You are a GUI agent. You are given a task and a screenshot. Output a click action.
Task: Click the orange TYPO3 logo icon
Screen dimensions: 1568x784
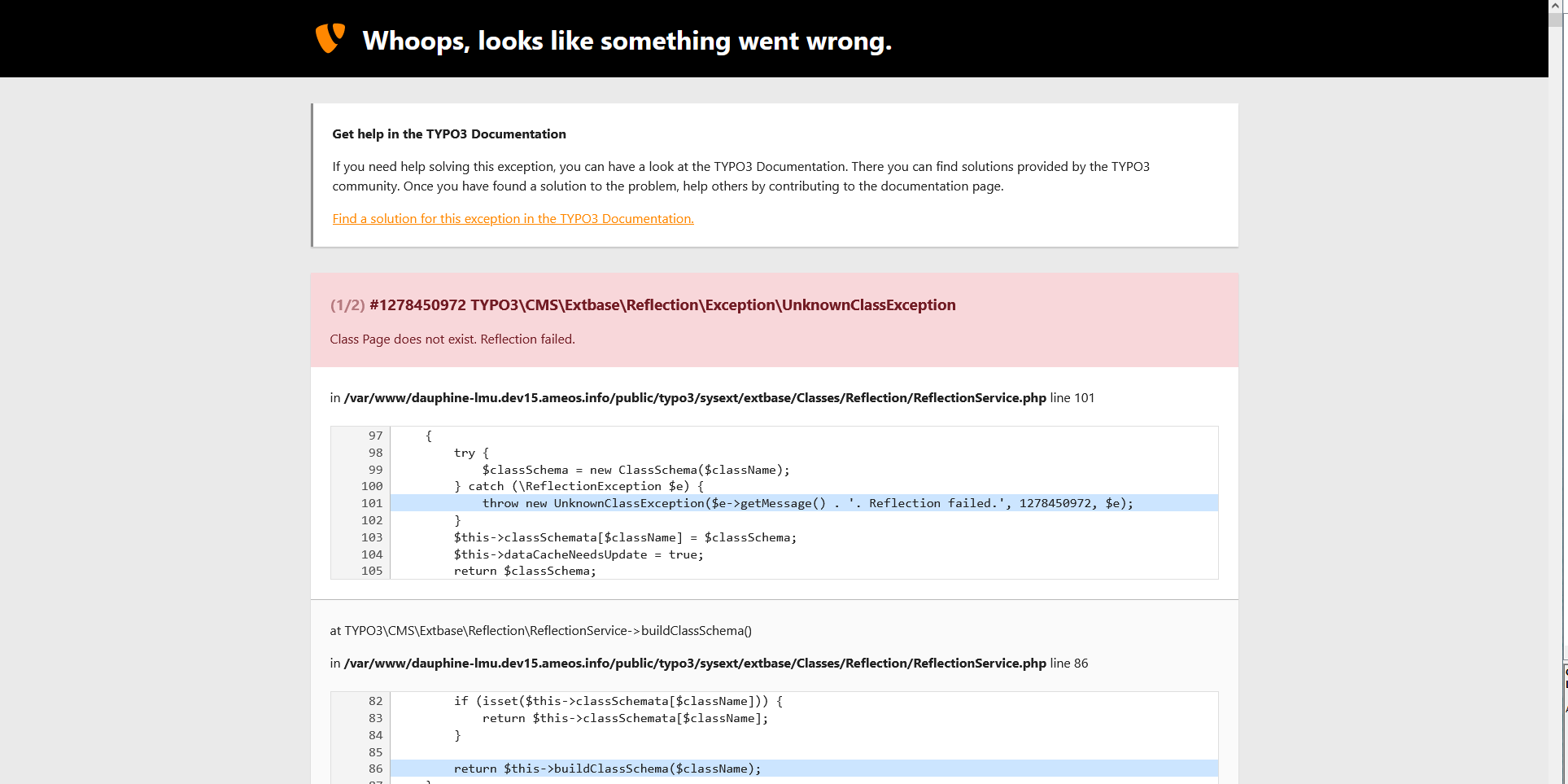(330, 38)
